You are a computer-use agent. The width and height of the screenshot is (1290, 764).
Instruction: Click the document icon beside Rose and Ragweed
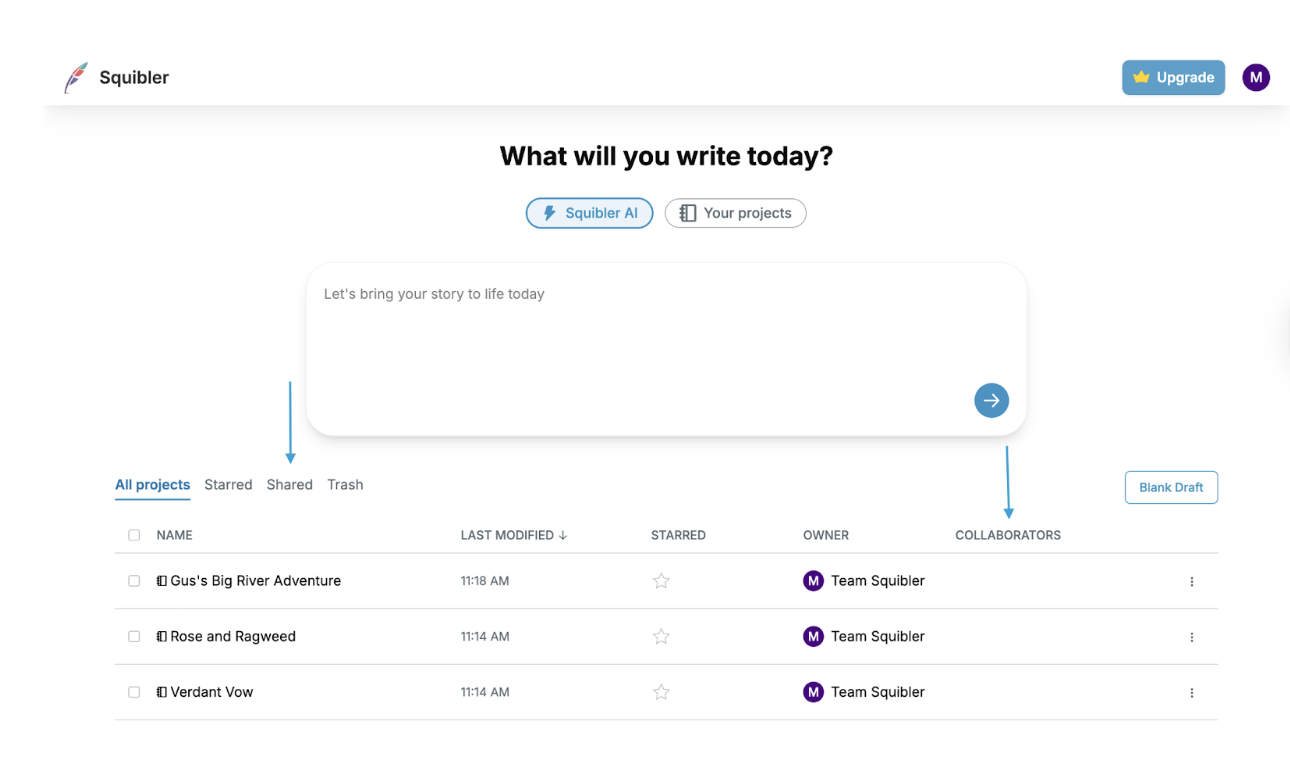pos(162,636)
